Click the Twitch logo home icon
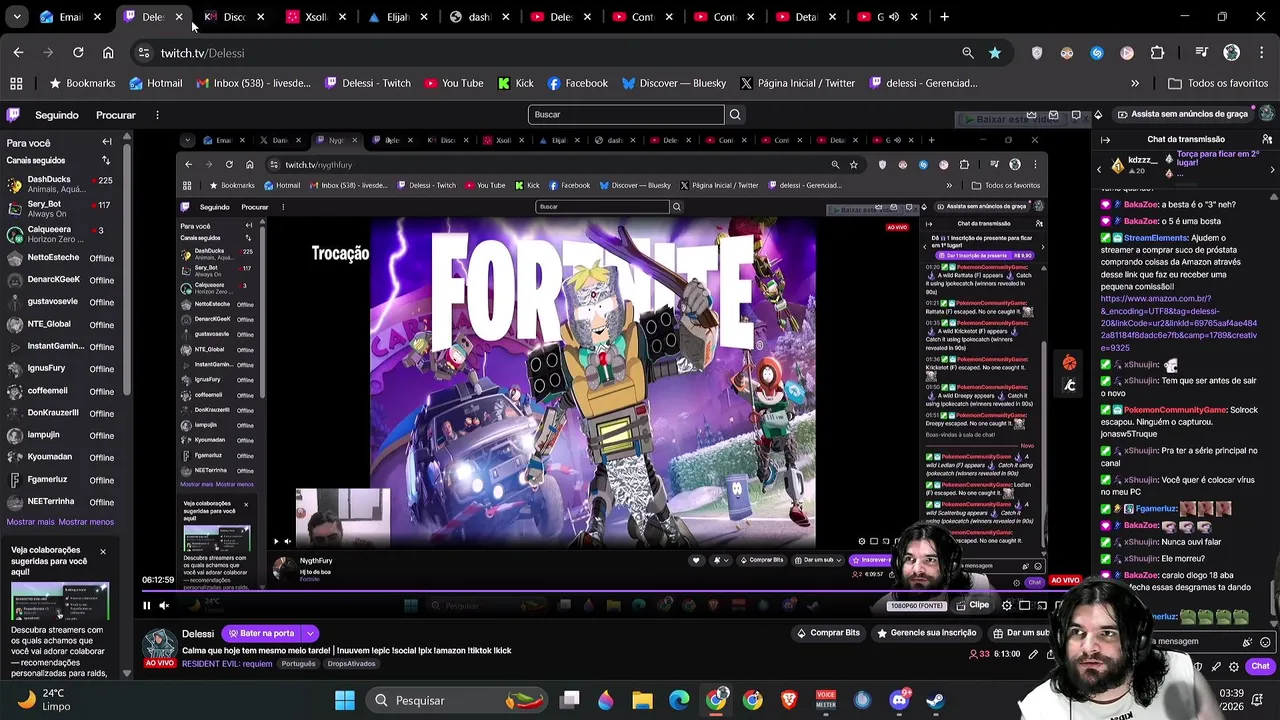Screen dimensions: 1280x720 tap(13, 115)
